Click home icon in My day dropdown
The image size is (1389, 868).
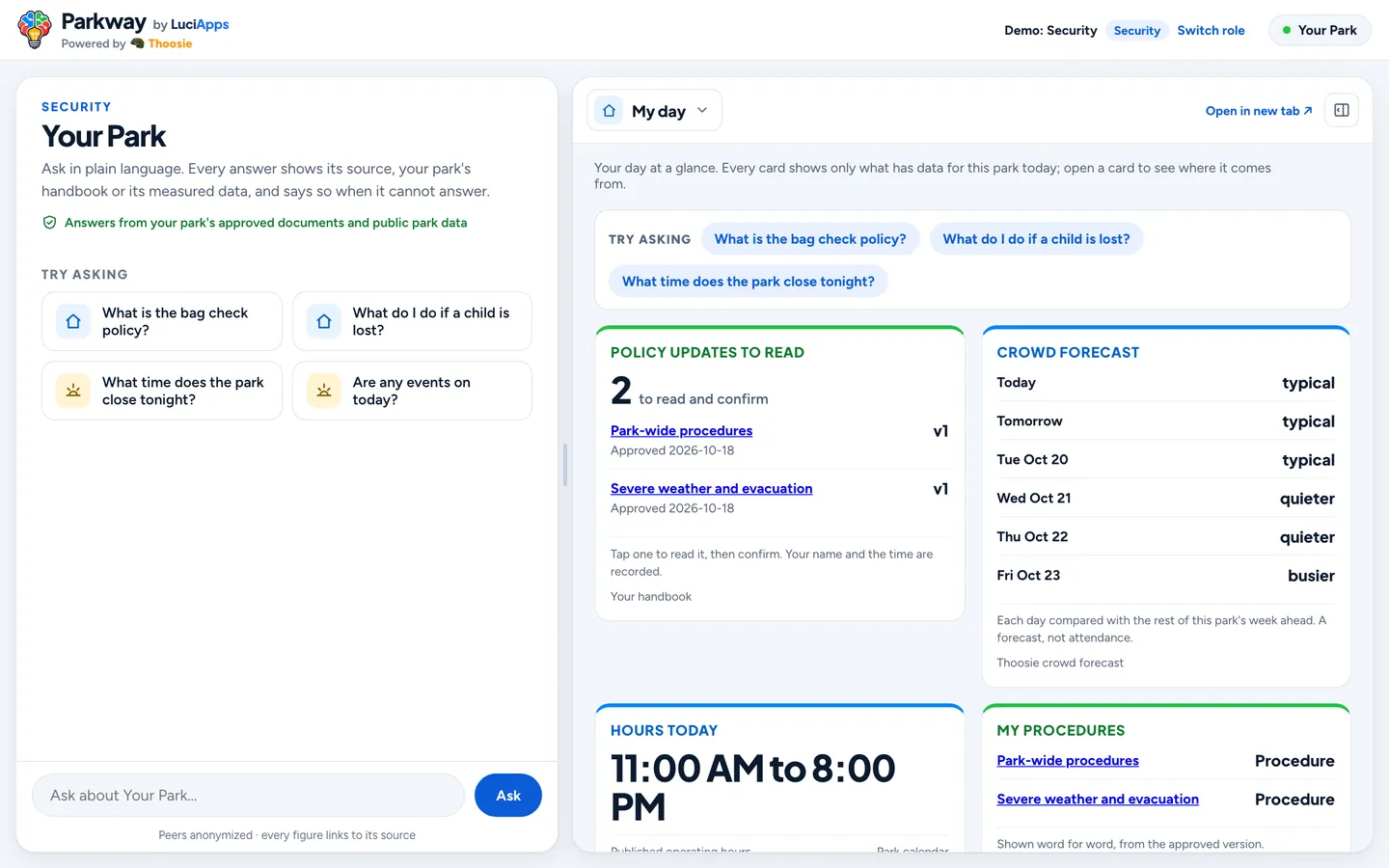tap(609, 111)
